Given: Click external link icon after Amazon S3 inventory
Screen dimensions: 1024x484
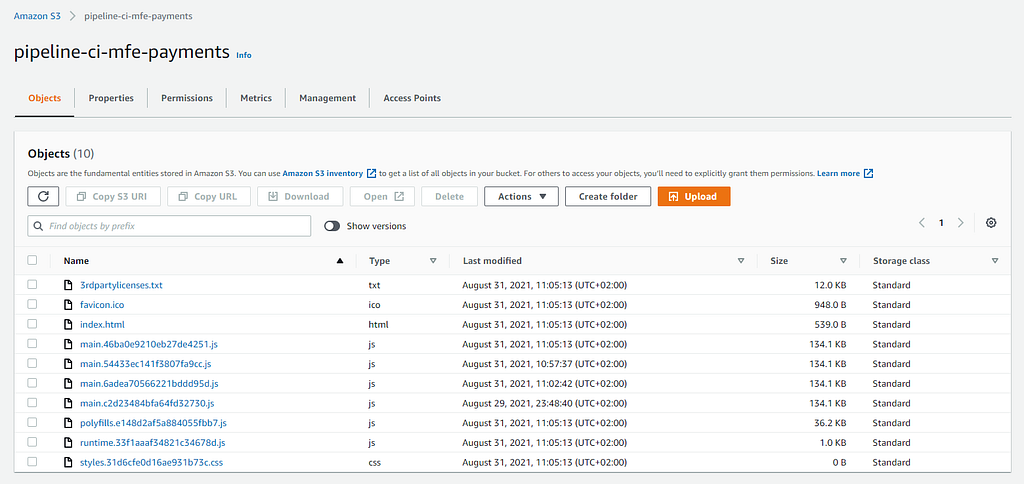Looking at the screenshot, I should coord(372,174).
